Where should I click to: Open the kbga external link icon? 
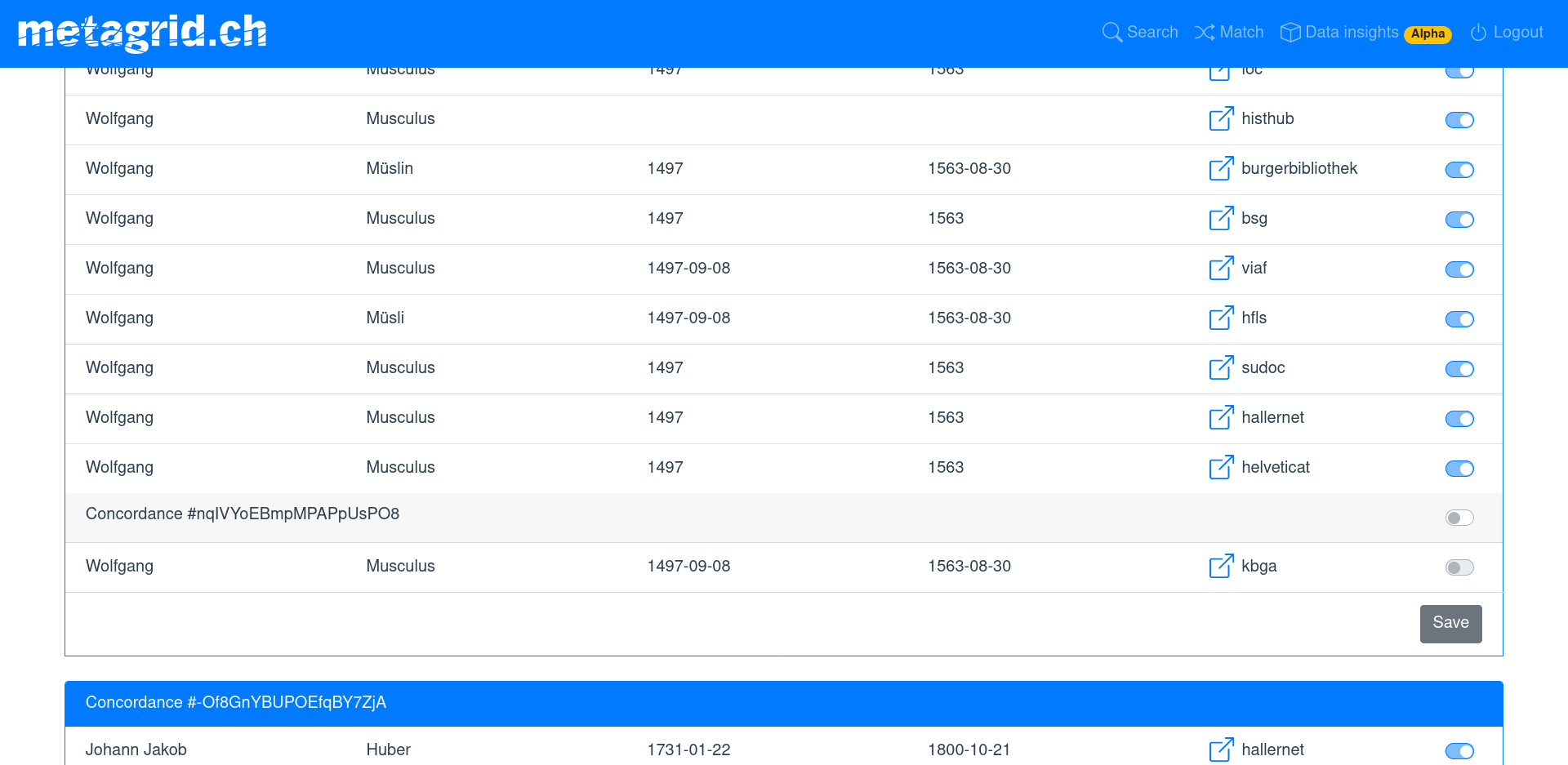tap(1221, 567)
